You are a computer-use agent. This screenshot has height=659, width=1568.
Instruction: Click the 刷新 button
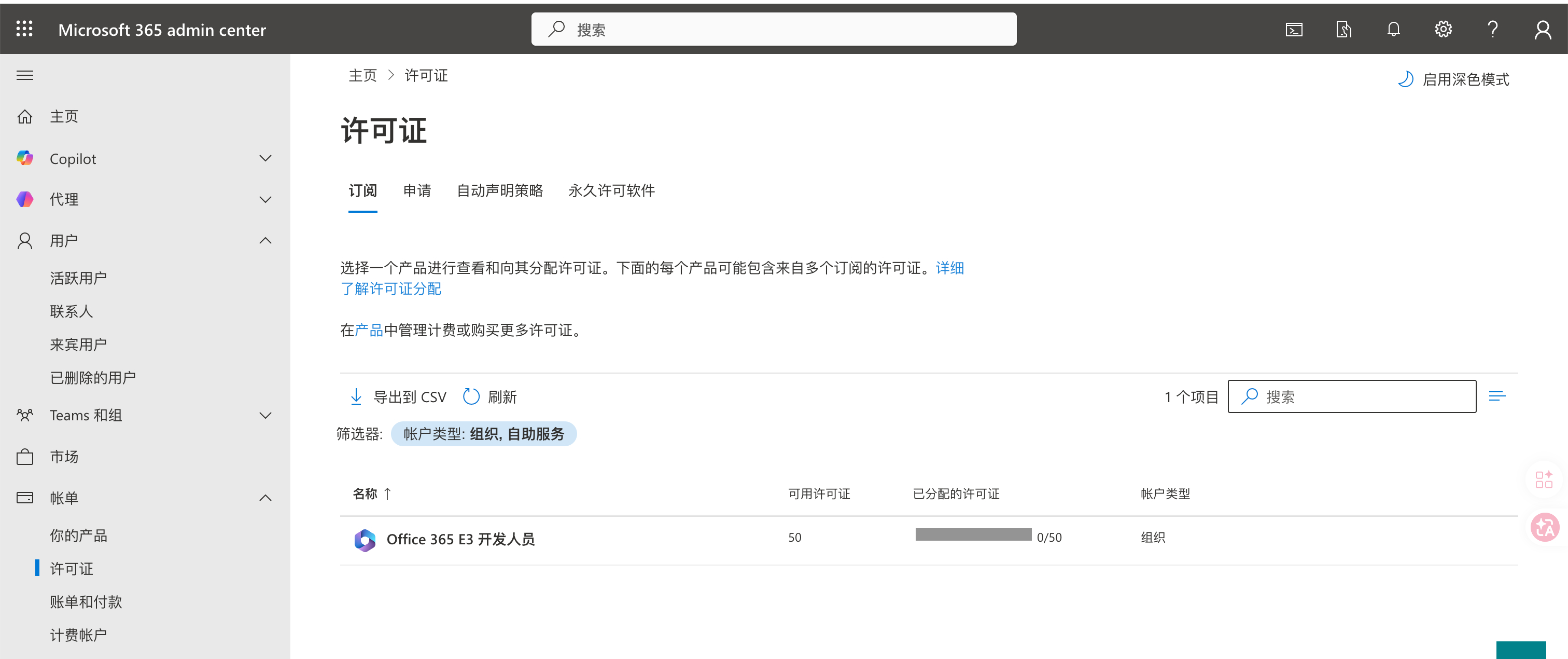click(x=490, y=397)
